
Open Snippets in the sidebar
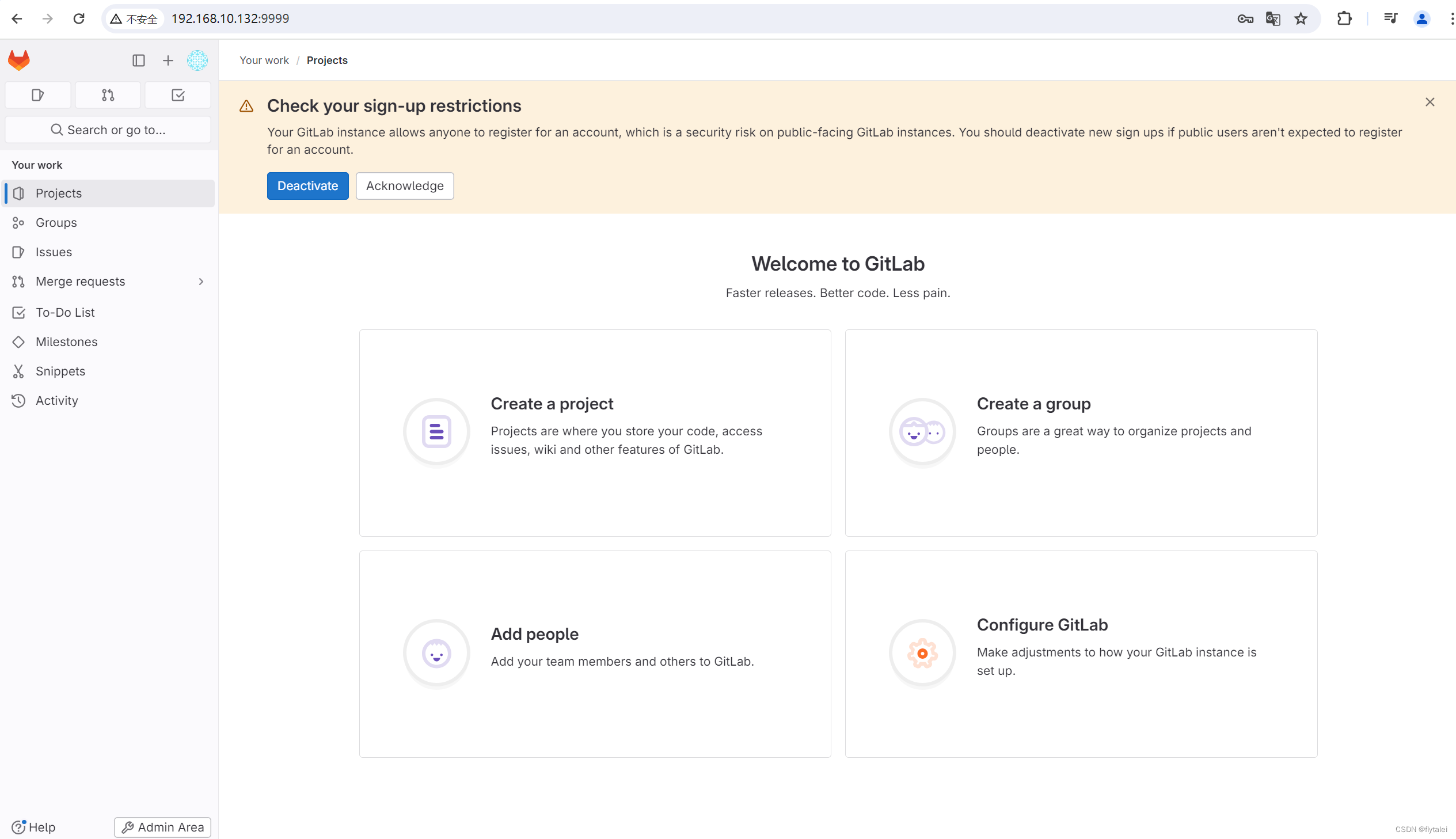109,371
